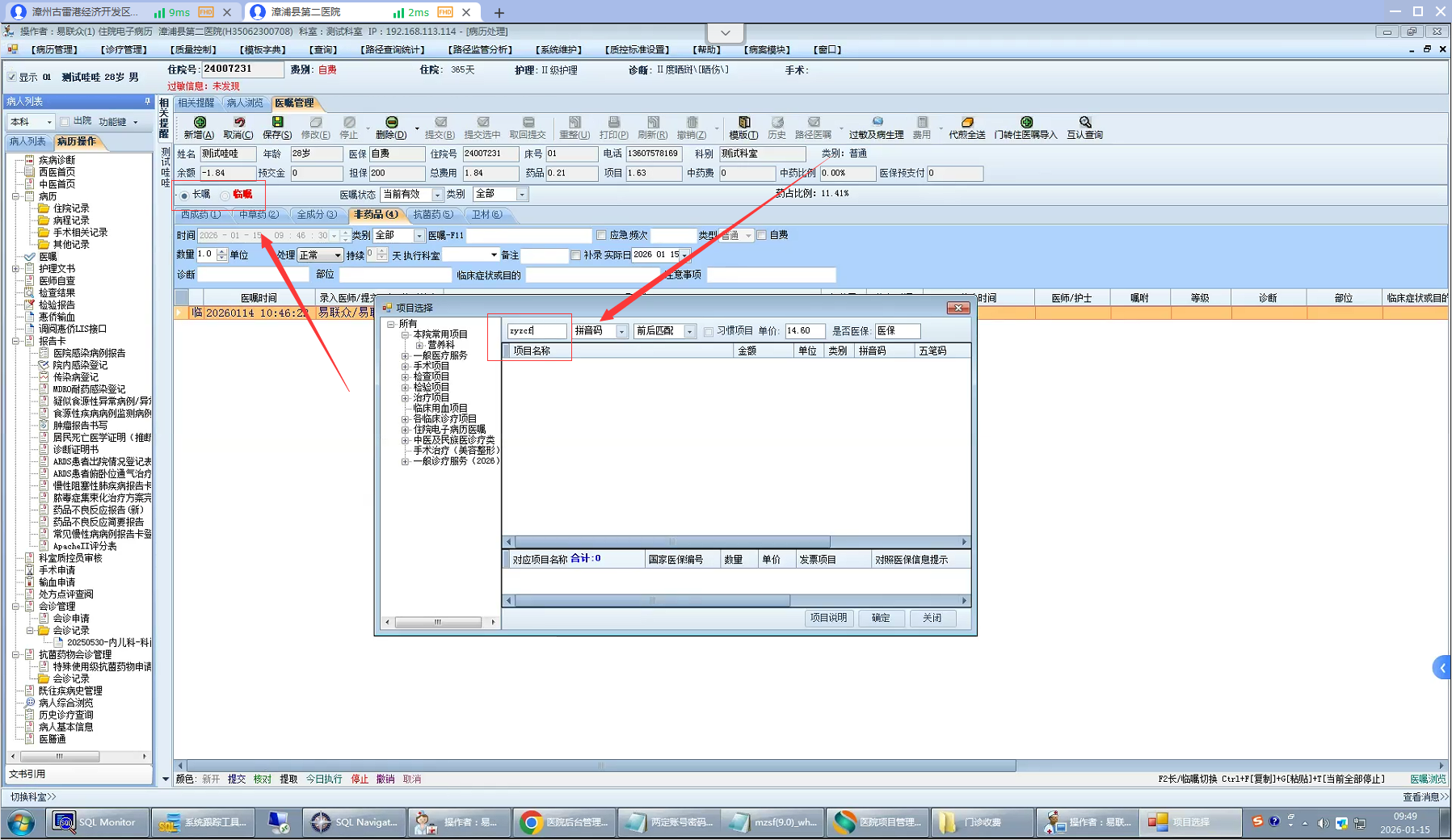Screen dimensions: 1452x840
Task: Click 门转住医嘱导入 import icon
Action: pos(1026,128)
